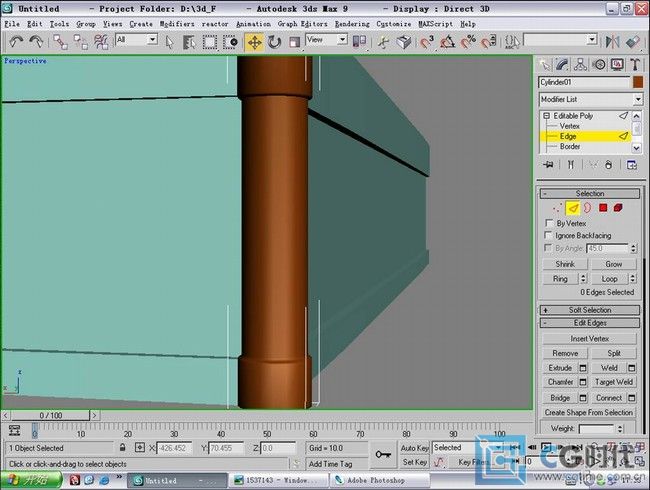650x490 pixels.
Task: Collapse the Edit Edges rollout
Action: (x=590, y=323)
